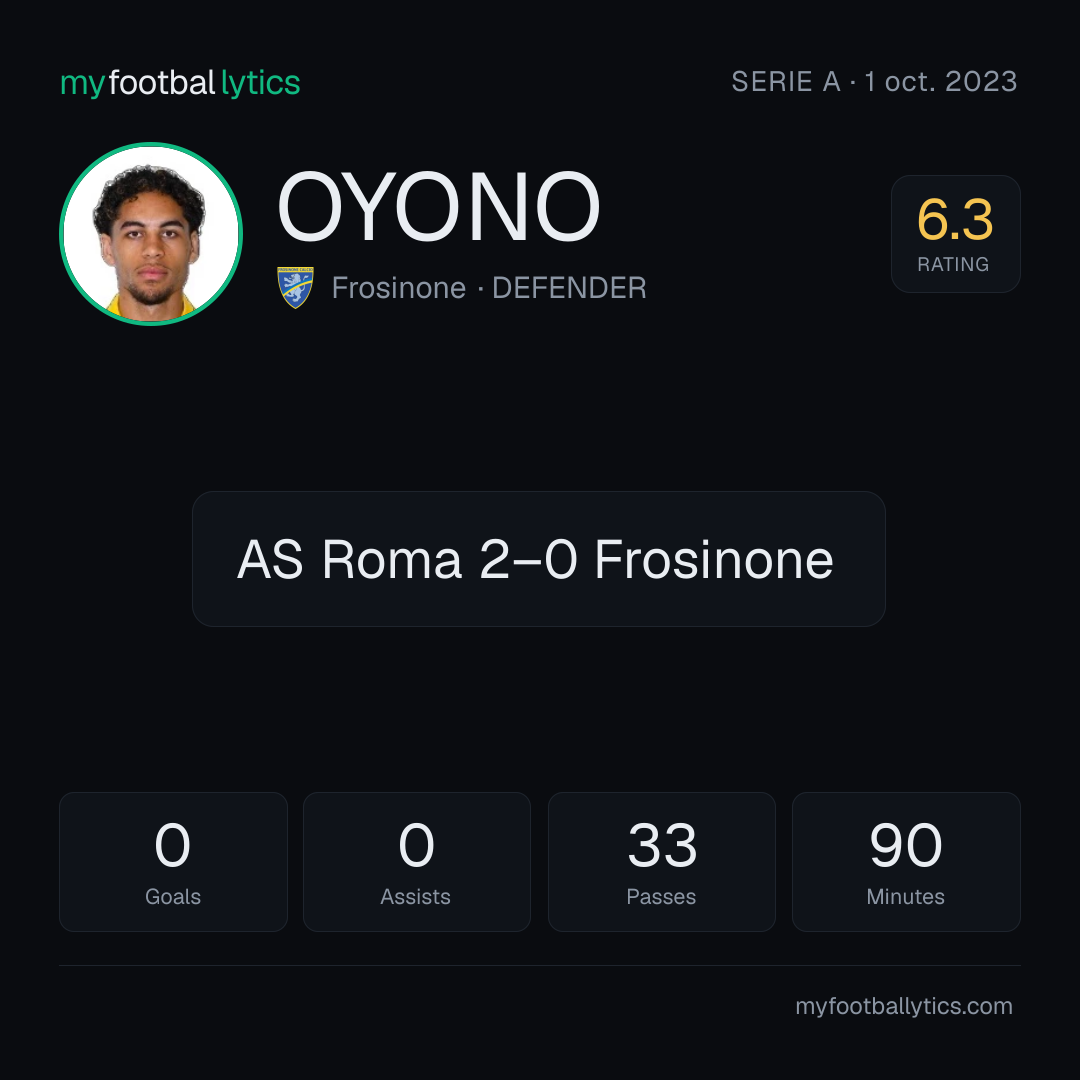
Task: Select the Goals stat card
Action: 173,862
